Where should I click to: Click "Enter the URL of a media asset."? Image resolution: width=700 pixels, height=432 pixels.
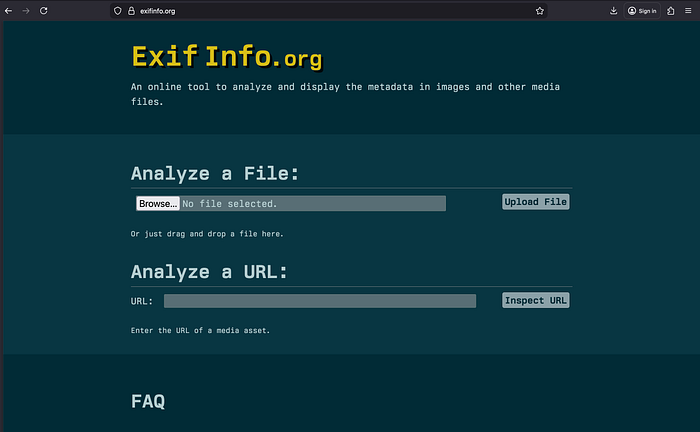(200, 331)
